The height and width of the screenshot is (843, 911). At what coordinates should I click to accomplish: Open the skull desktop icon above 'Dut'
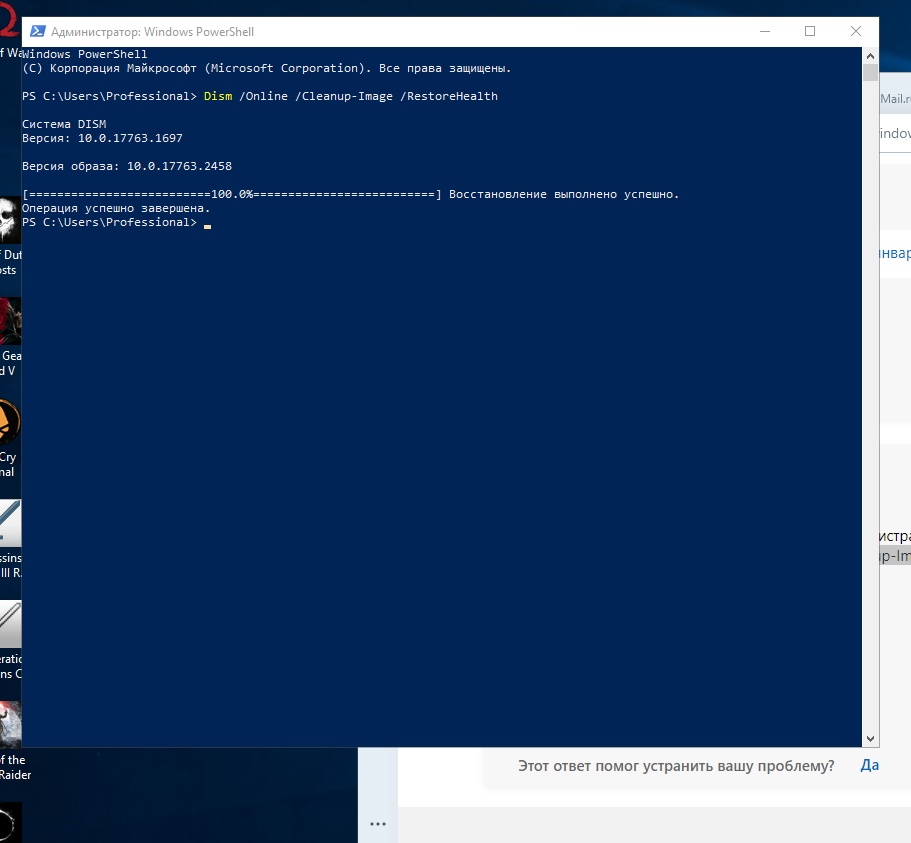point(10,220)
